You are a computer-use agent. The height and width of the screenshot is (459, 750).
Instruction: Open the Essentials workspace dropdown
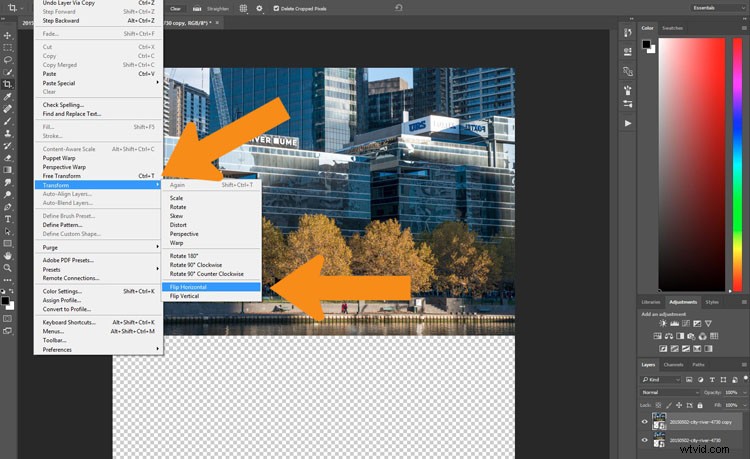click(x=717, y=8)
